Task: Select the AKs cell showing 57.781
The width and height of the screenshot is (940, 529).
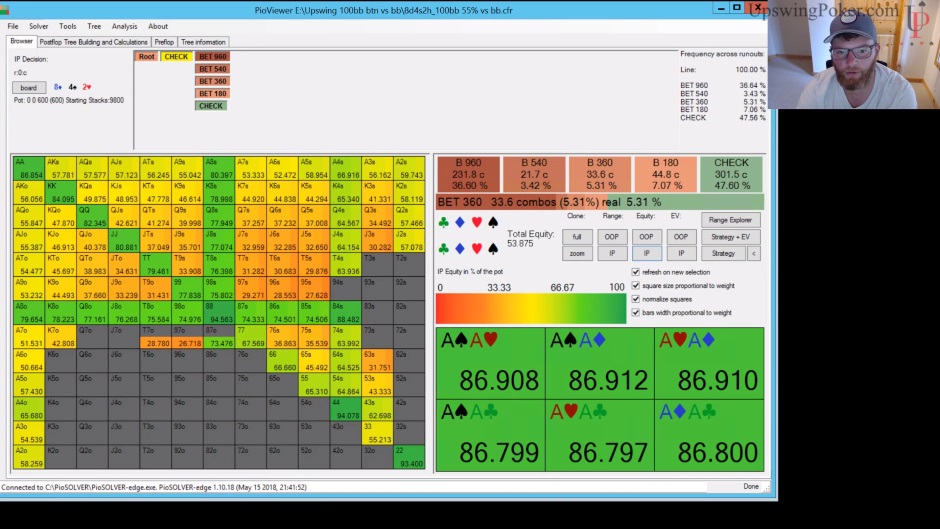Action: tap(61, 169)
